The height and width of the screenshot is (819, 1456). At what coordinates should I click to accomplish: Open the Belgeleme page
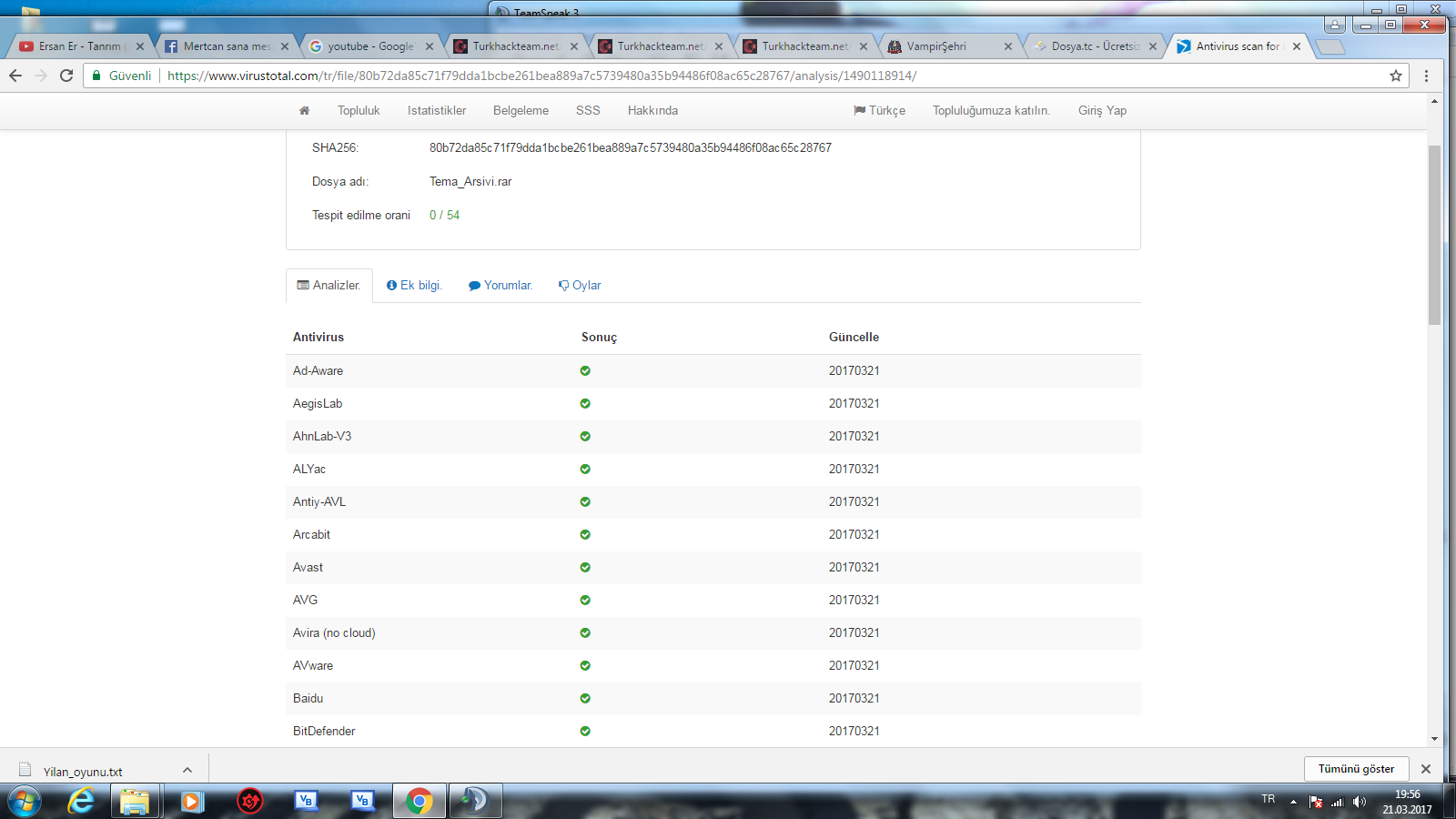point(521,110)
